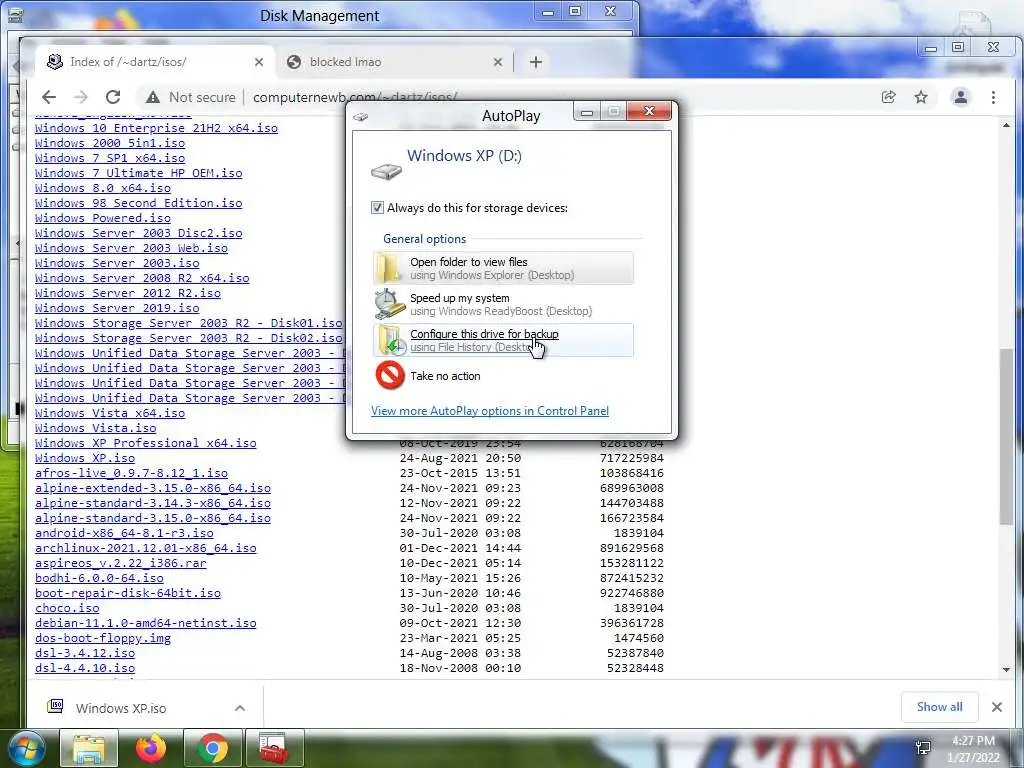This screenshot has height=768, width=1024.
Task: Click the Open folder icon in AutoPlay
Action: tap(389, 268)
